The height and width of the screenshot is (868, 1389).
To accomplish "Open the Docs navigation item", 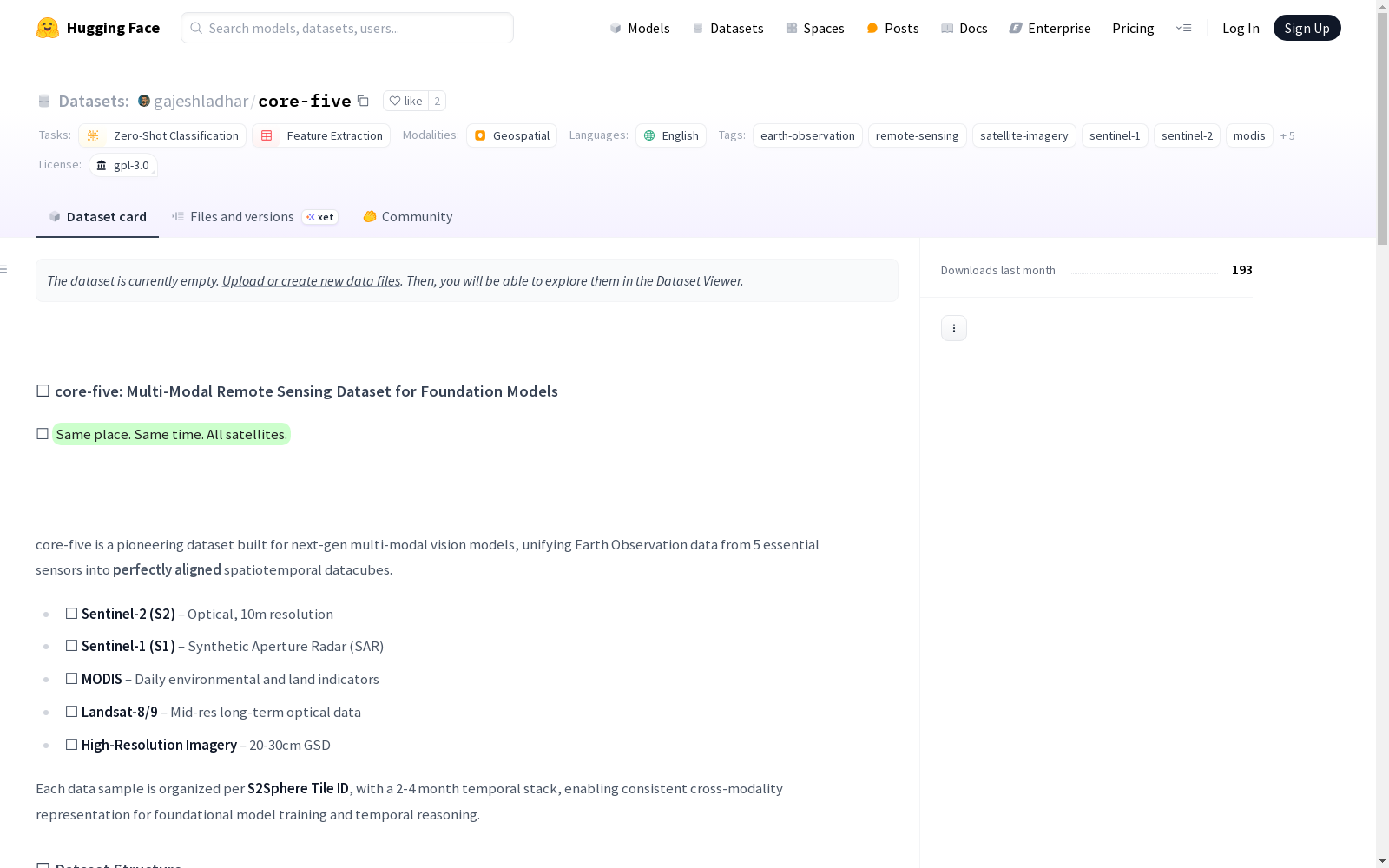I will [x=964, y=28].
